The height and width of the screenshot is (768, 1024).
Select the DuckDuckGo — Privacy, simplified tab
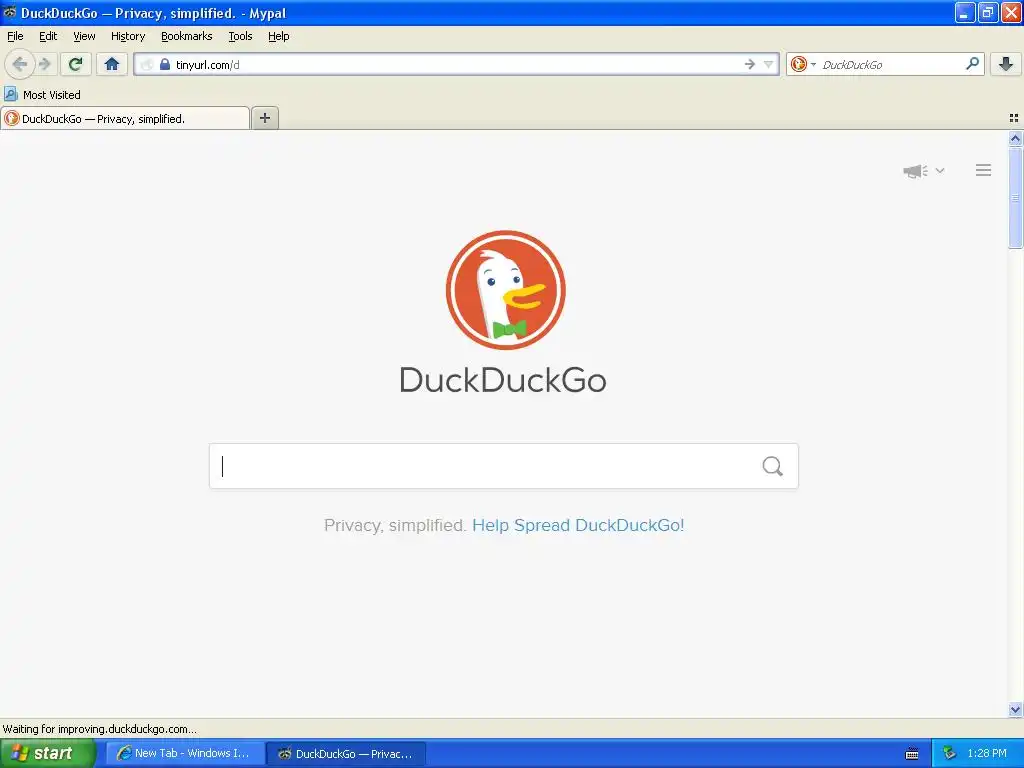125,119
